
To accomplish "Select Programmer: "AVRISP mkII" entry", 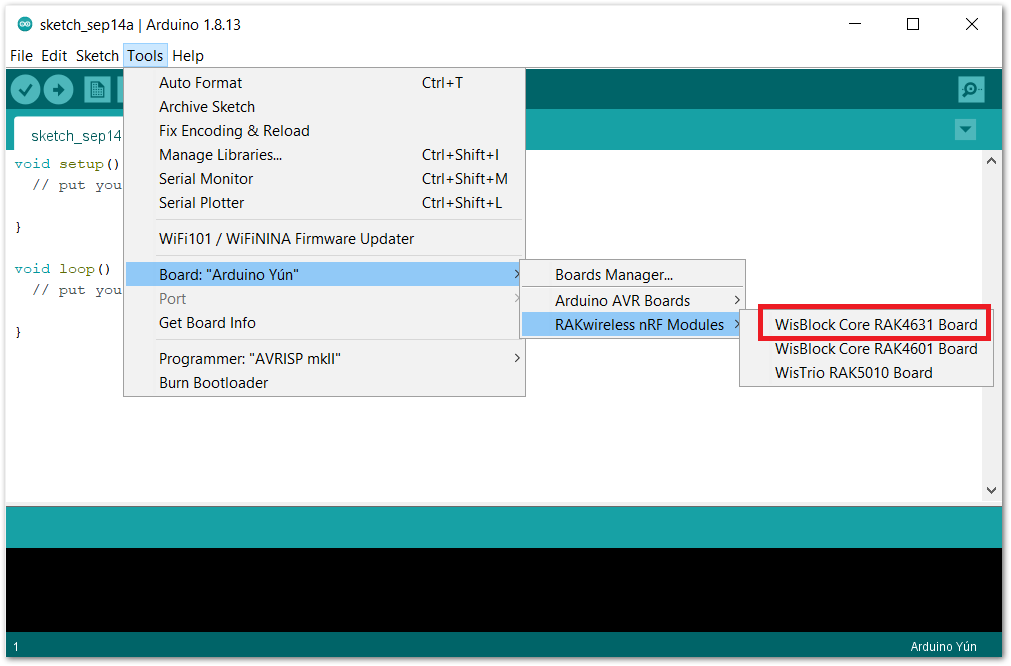I will click(x=324, y=358).
